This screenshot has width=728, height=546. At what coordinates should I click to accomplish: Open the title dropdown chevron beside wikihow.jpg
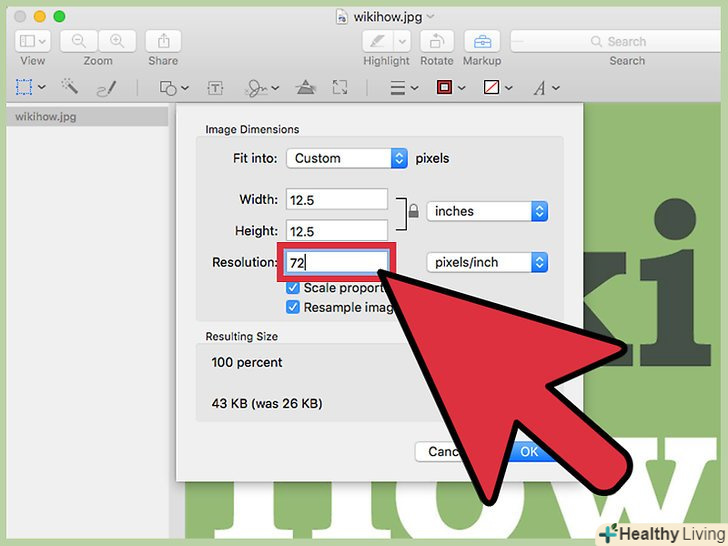[430, 17]
